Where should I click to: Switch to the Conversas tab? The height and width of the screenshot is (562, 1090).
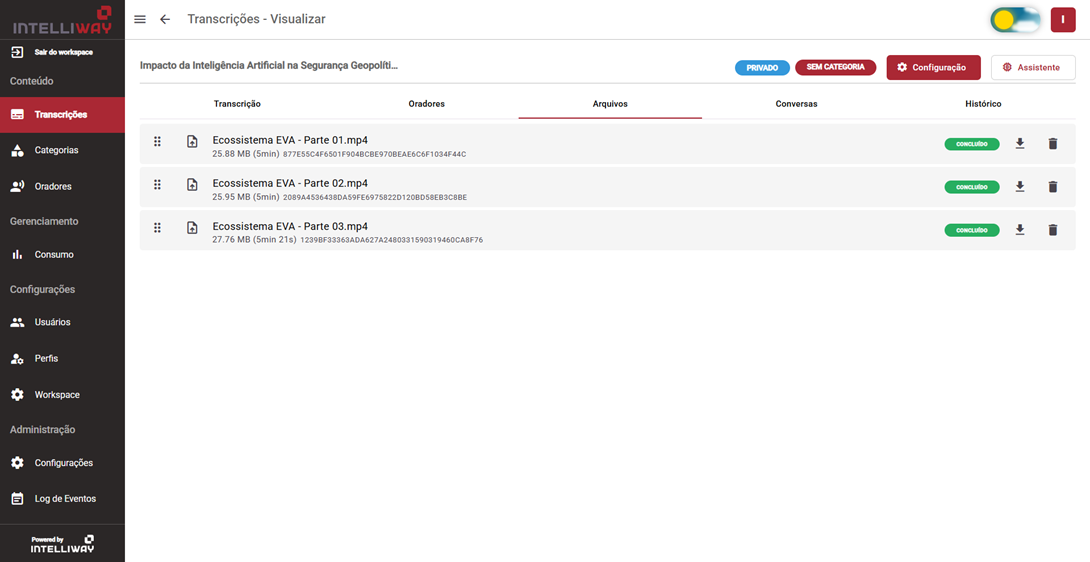[x=796, y=104]
